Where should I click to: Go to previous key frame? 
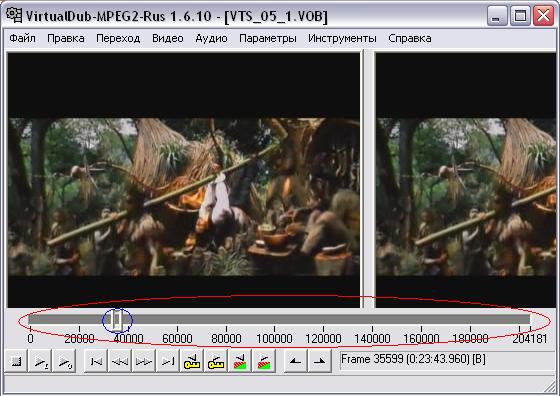pos(192,361)
